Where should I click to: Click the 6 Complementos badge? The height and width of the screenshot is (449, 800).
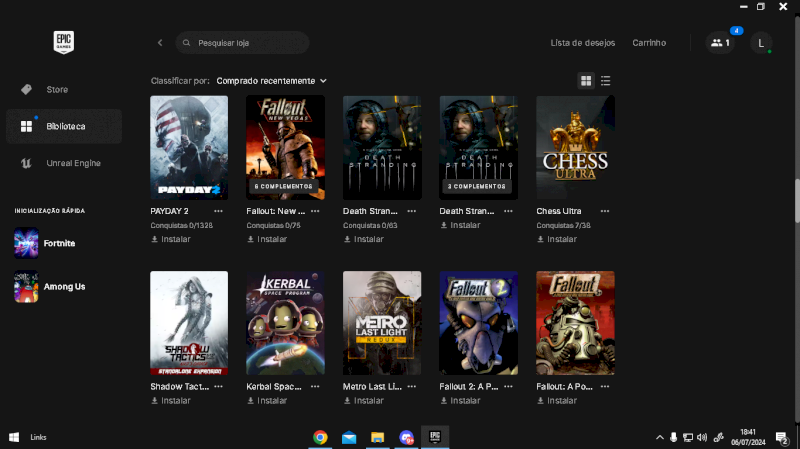coord(284,186)
